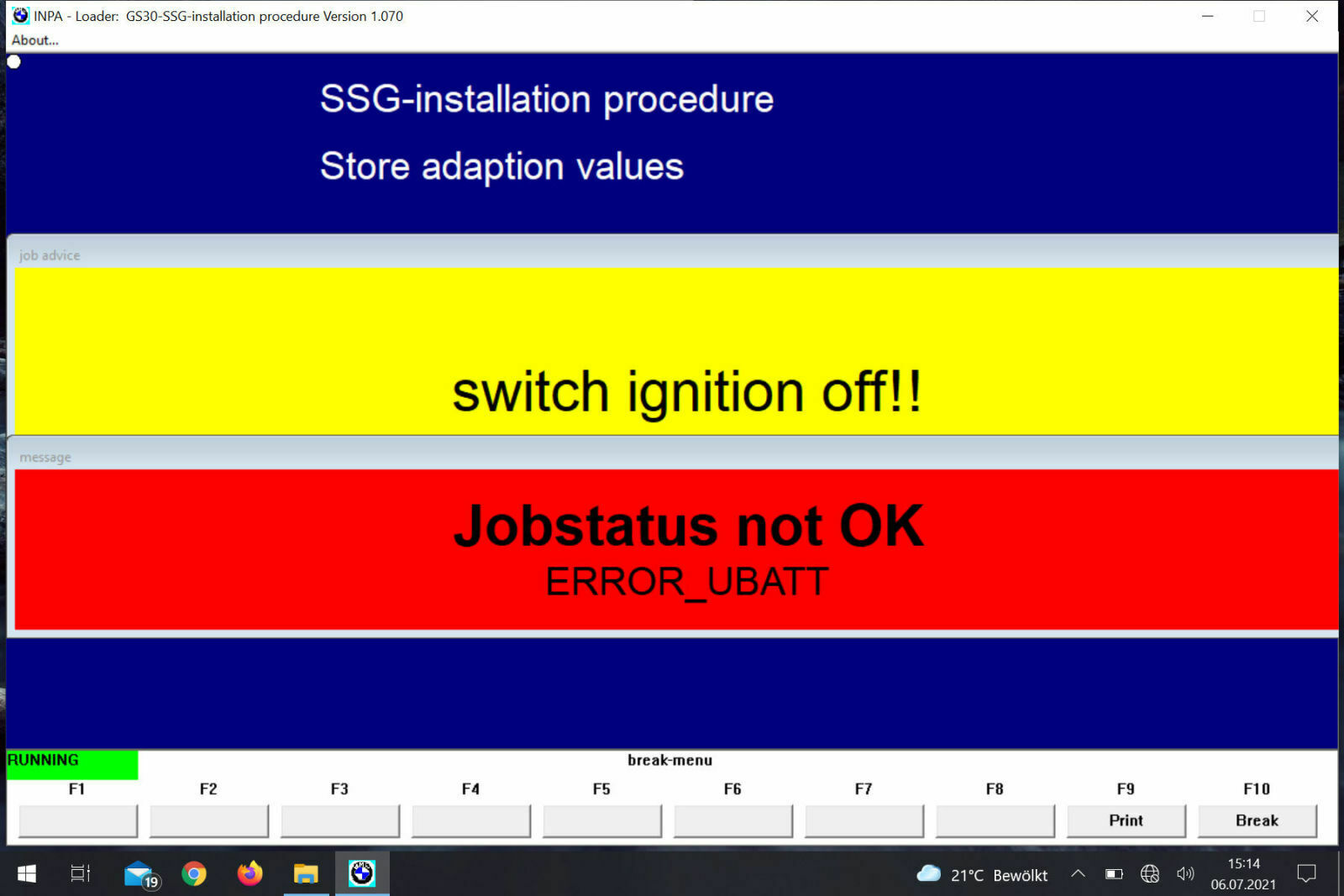Open File Explorer from the taskbar
1344x896 pixels.
tap(306, 874)
